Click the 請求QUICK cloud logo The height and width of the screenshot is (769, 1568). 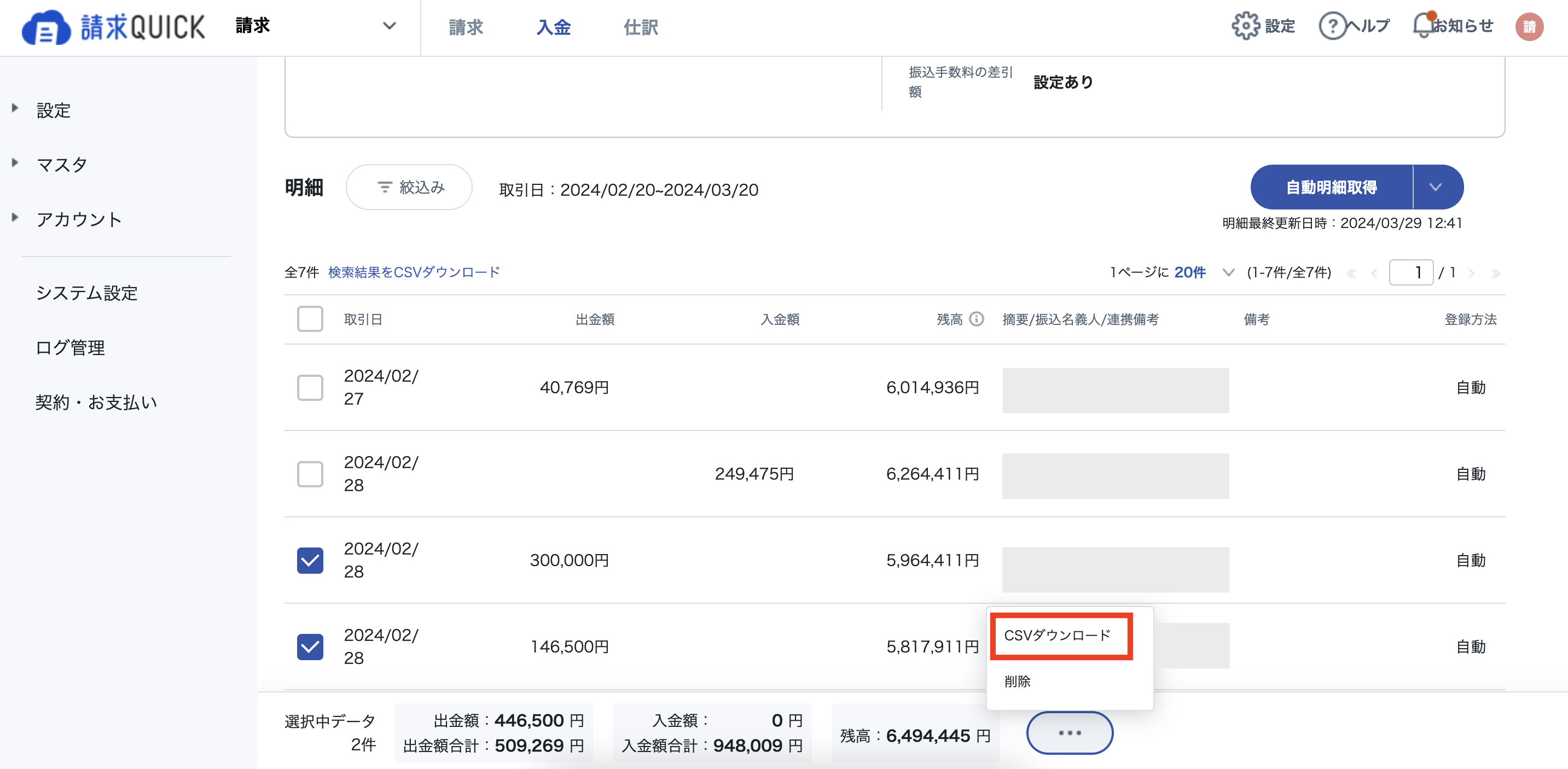tap(113, 27)
